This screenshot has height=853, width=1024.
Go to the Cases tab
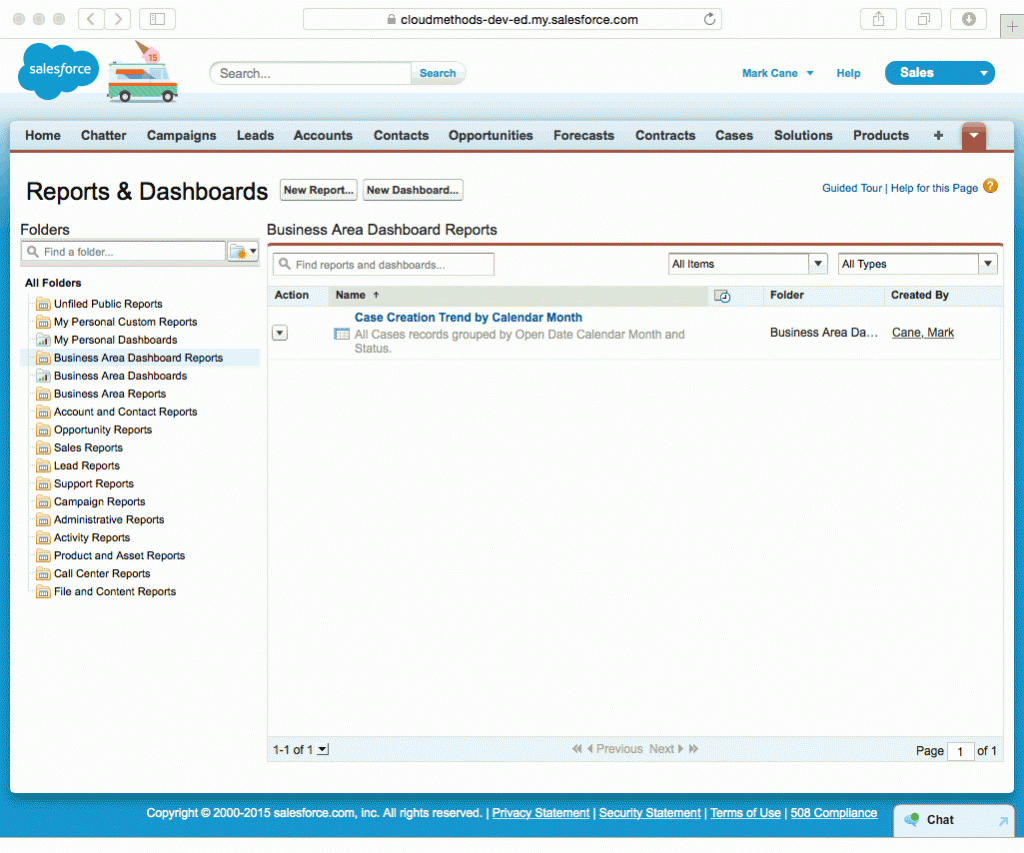tap(734, 135)
